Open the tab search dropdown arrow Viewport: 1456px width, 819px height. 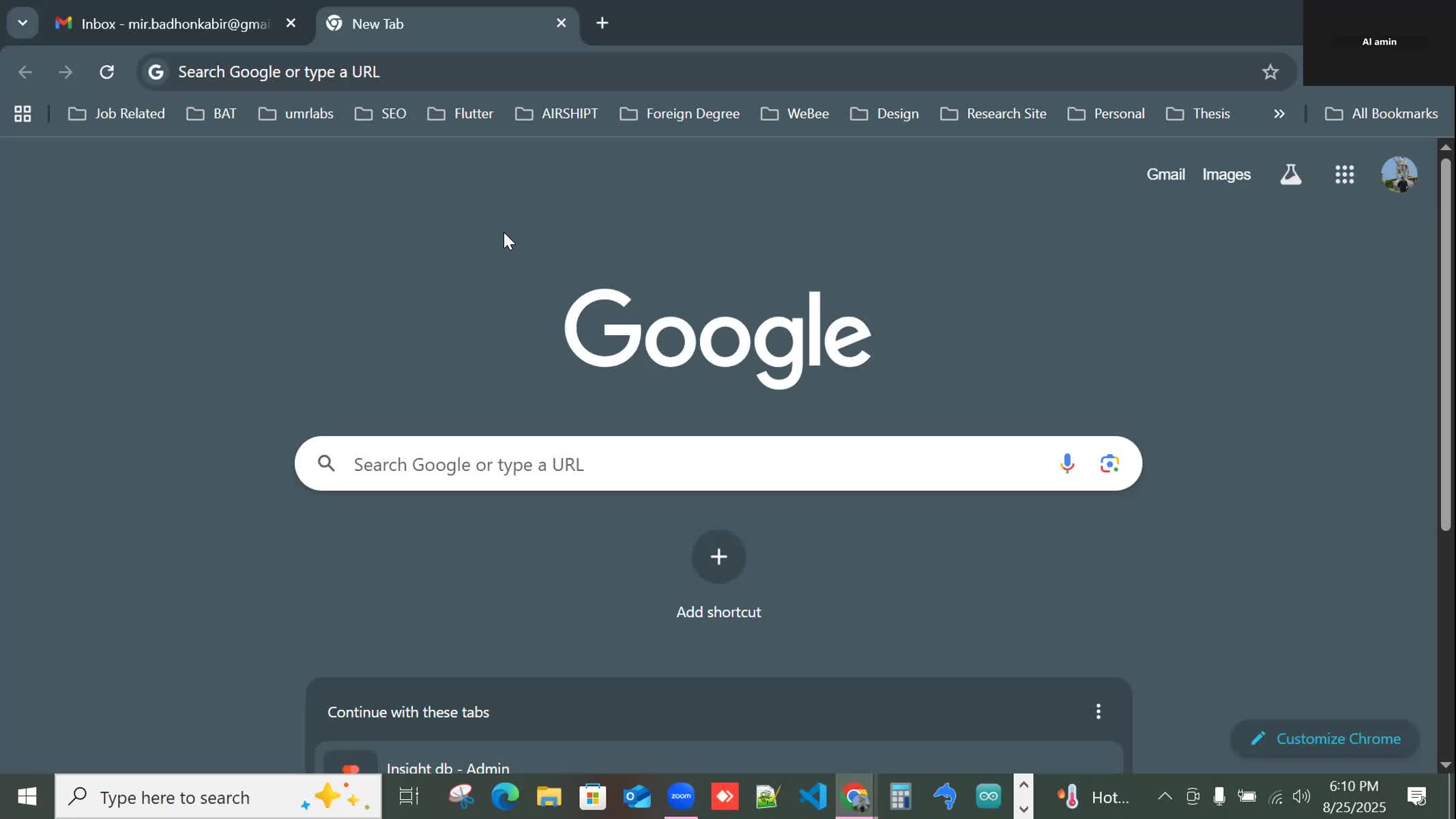coord(23,23)
